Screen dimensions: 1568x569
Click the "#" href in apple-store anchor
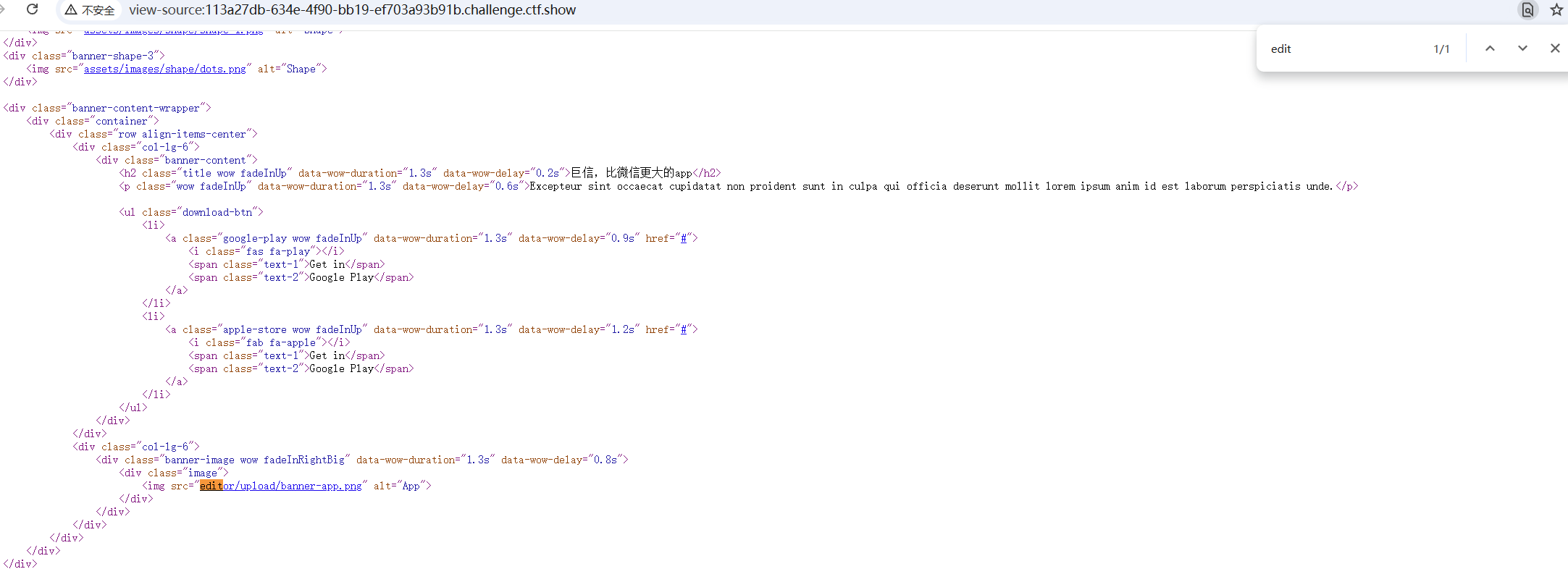(x=684, y=329)
